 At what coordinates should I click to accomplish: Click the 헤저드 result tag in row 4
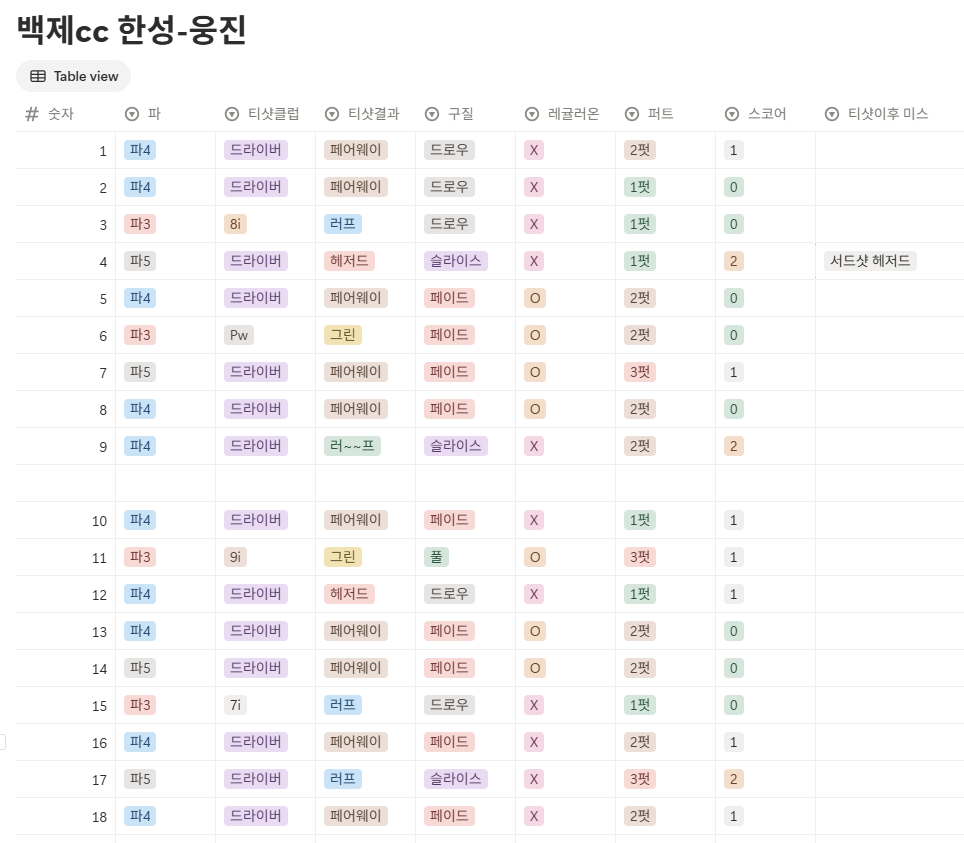point(349,261)
